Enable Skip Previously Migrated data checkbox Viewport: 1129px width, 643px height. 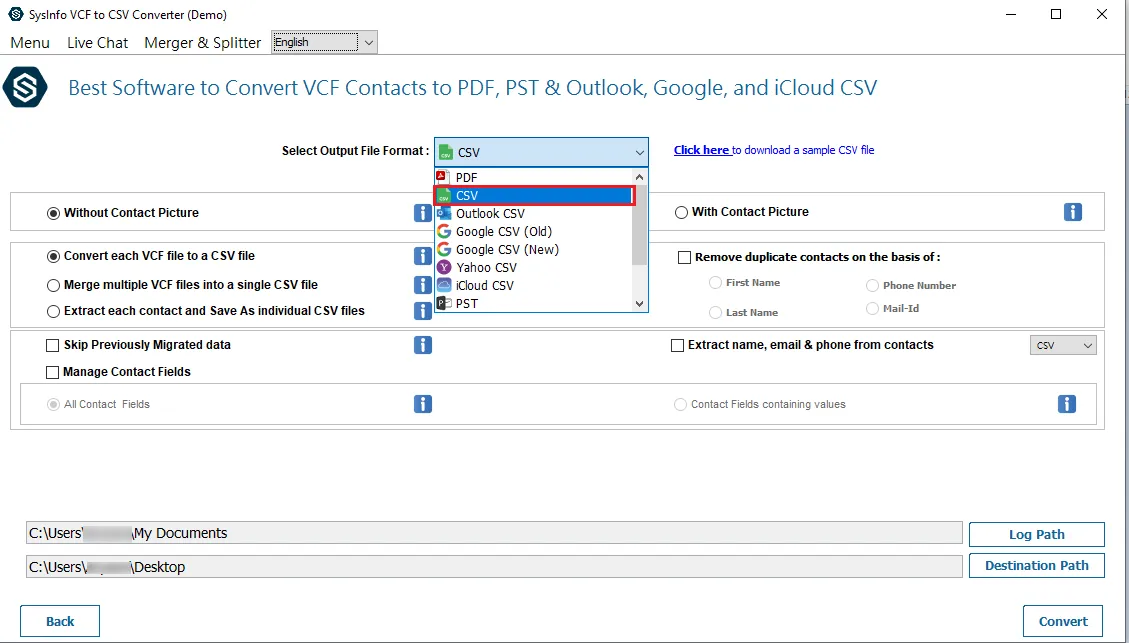(x=53, y=345)
